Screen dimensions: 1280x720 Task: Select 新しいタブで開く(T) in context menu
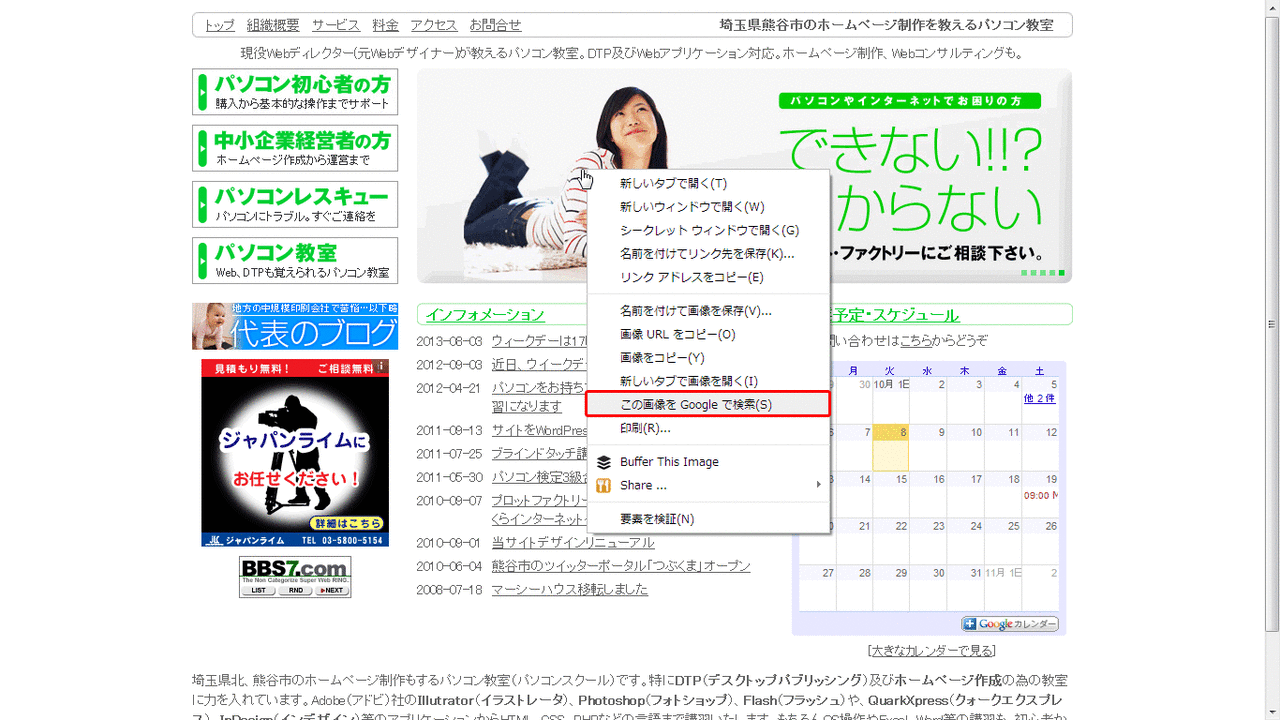coord(707,184)
